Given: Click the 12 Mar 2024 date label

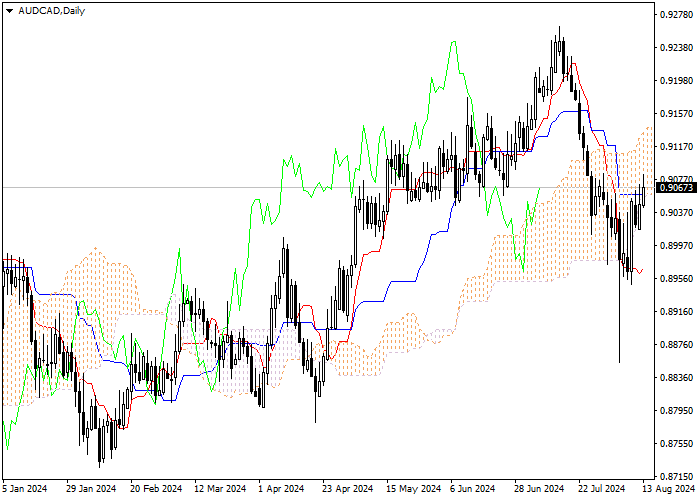Looking at the screenshot, I should click(x=220, y=488).
